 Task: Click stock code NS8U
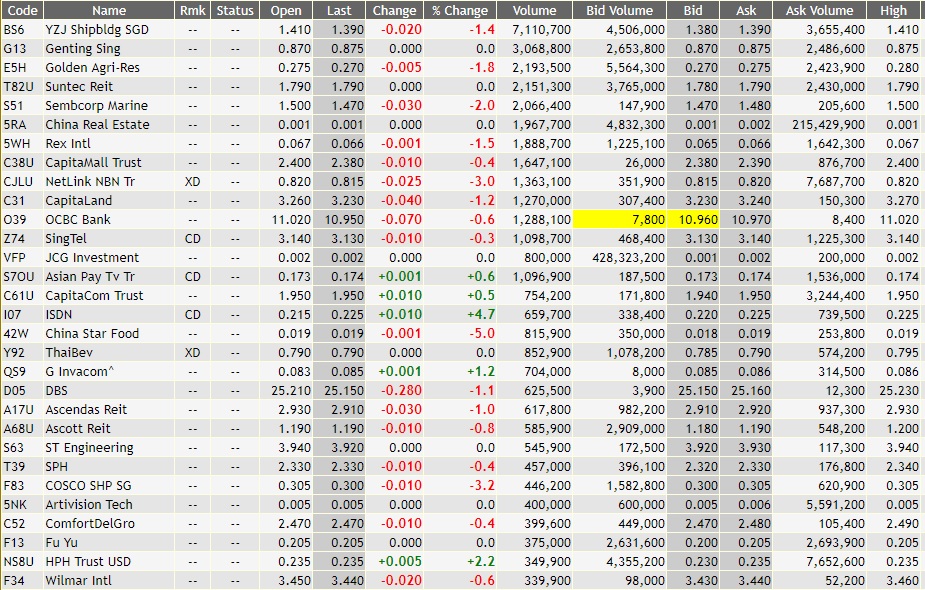coord(18,562)
